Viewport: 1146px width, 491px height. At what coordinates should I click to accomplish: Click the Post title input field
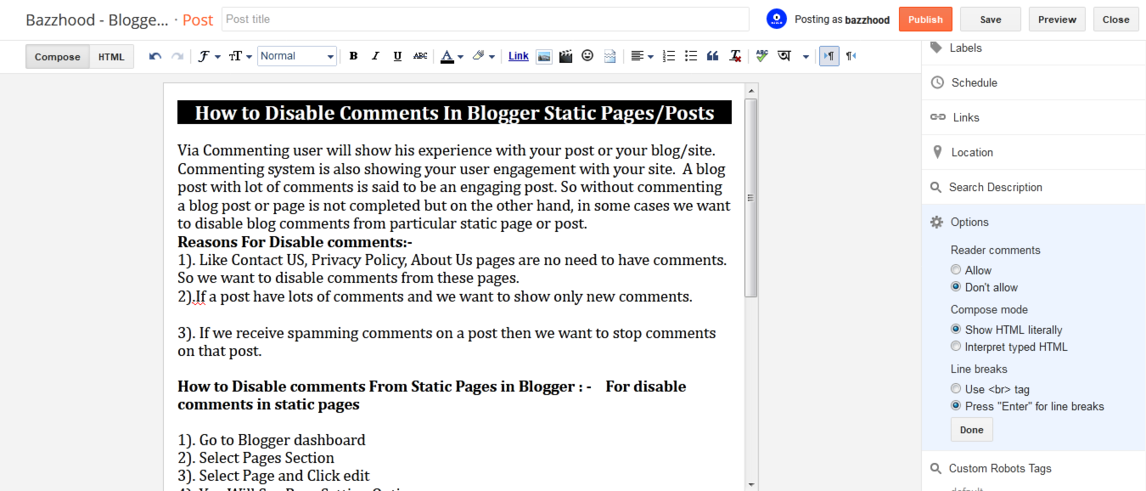coord(485,19)
